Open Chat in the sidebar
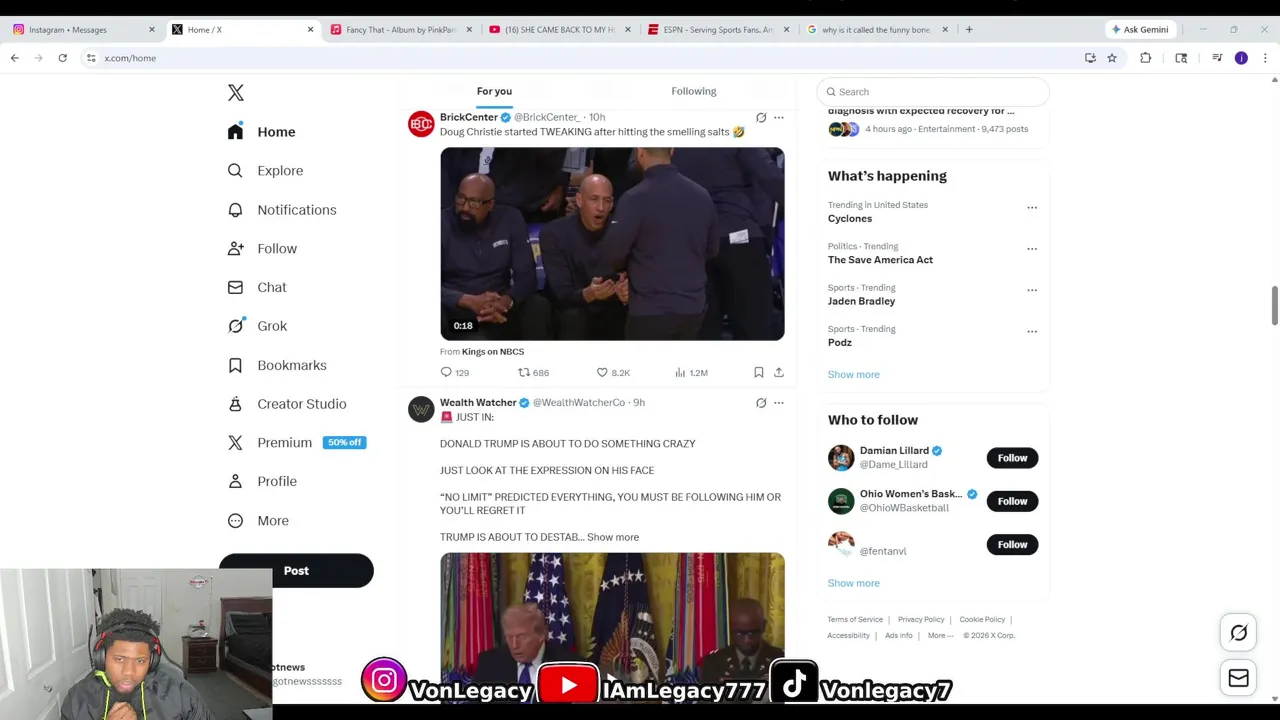The height and width of the screenshot is (720, 1280). click(x=258, y=288)
